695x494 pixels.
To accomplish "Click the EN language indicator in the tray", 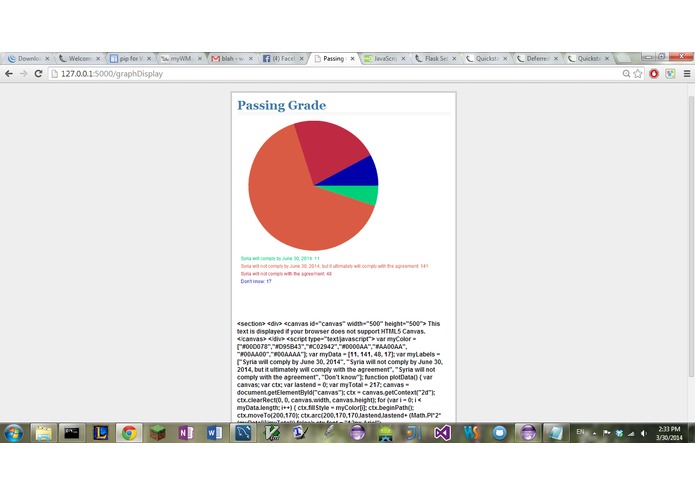I will [x=580, y=432].
